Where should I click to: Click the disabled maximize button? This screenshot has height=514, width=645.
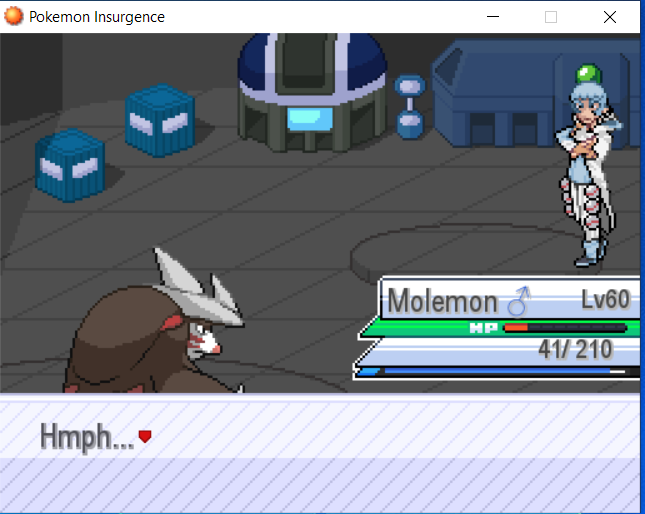tap(551, 17)
